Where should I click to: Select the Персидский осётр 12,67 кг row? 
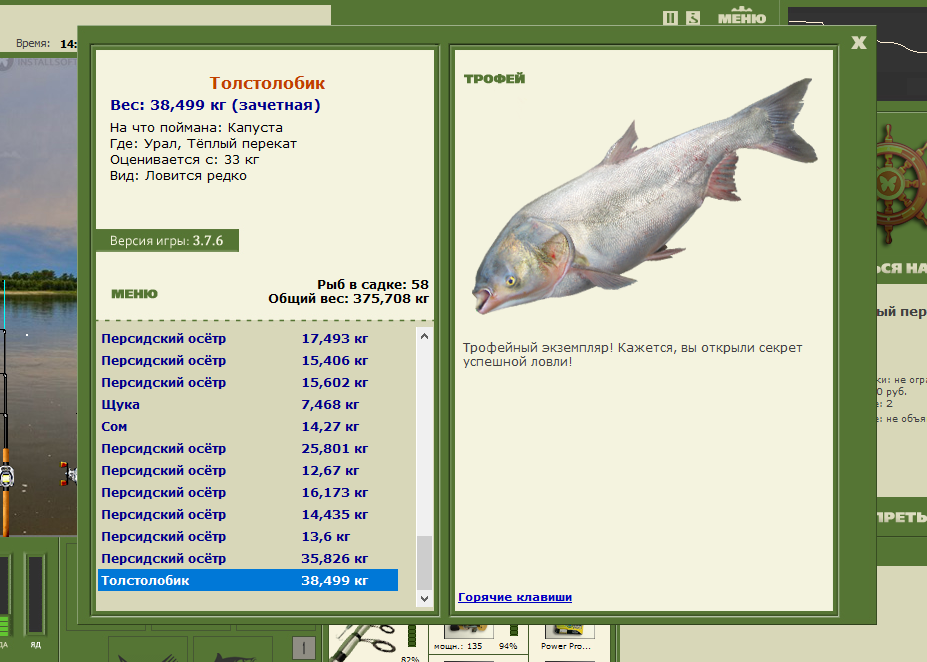coord(248,470)
